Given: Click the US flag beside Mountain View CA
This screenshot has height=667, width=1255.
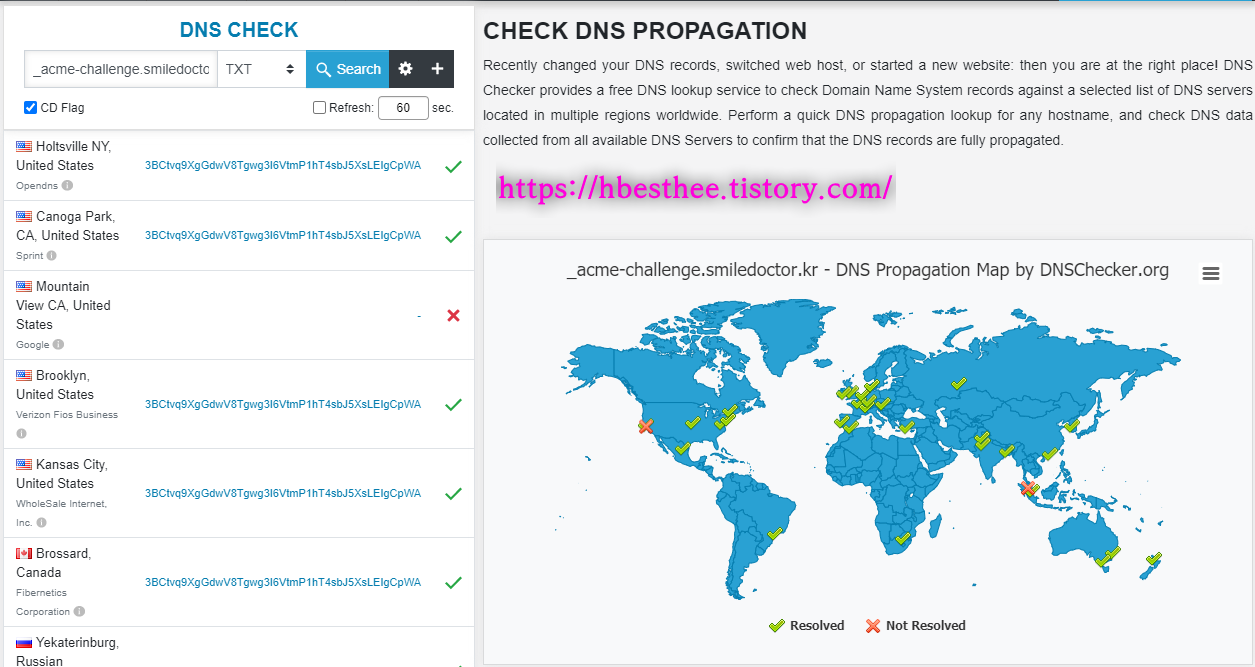Looking at the screenshot, I should (x=24, y=286).
